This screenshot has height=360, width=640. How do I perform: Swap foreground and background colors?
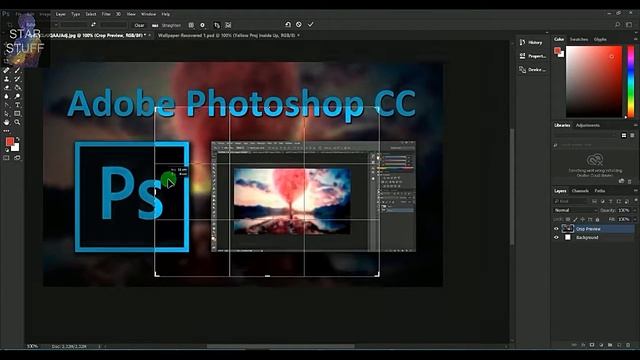pos(17,139)
